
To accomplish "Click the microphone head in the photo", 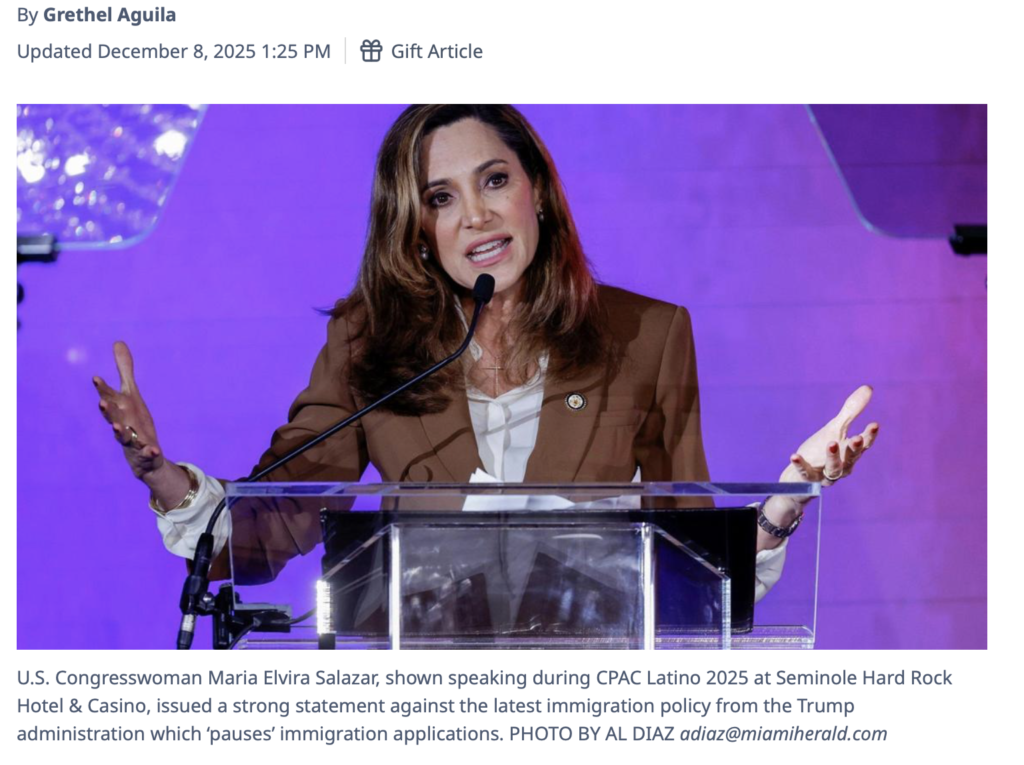I will click(x=483, y=288).
